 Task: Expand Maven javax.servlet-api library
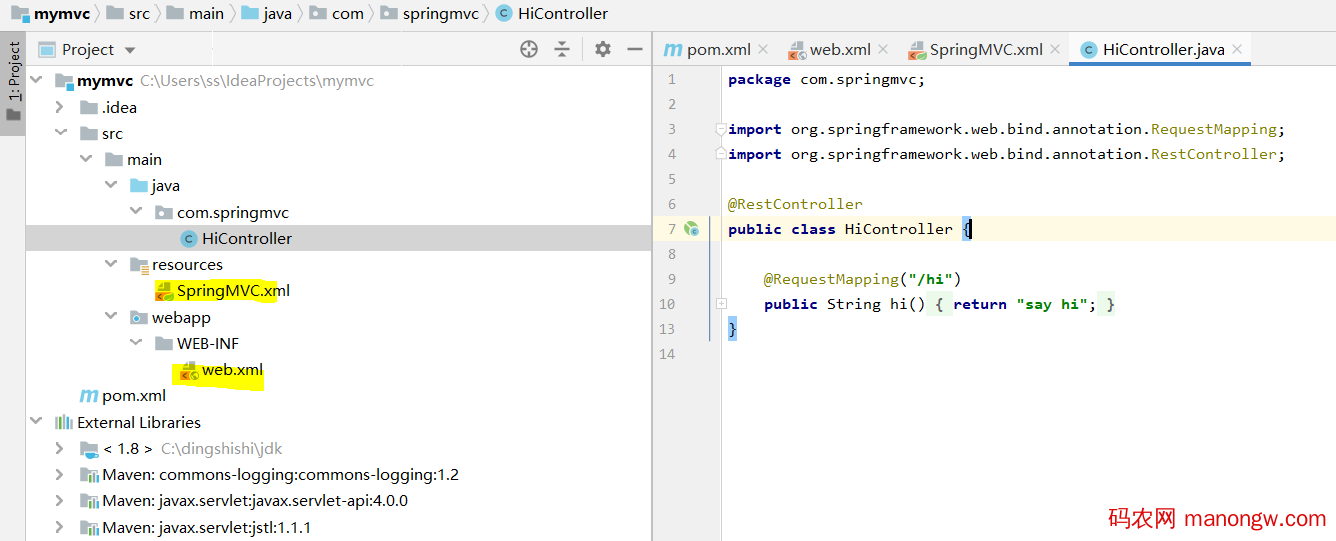(60, 500)
